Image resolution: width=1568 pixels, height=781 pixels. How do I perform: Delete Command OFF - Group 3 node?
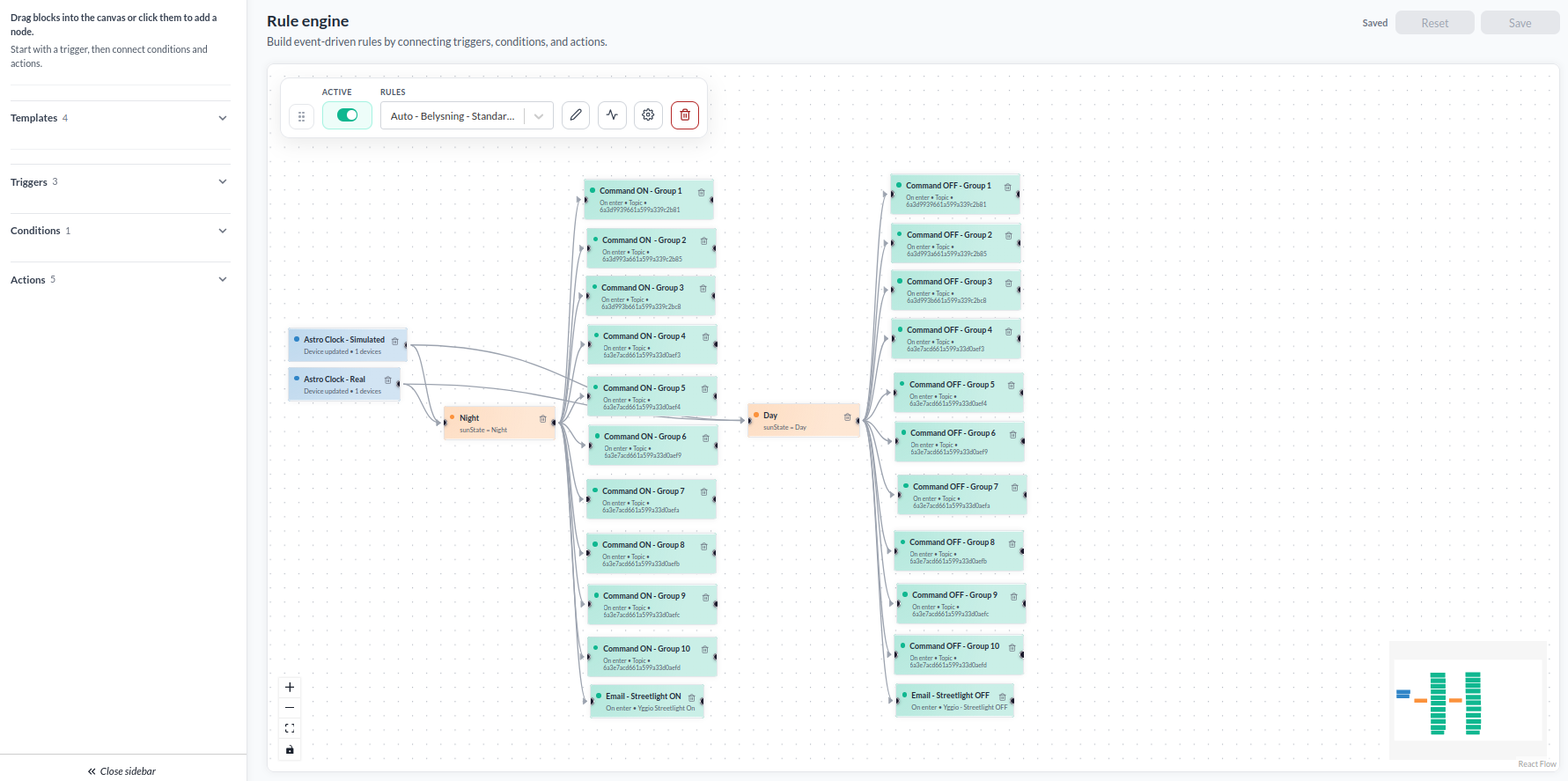tap(1008, 284)
